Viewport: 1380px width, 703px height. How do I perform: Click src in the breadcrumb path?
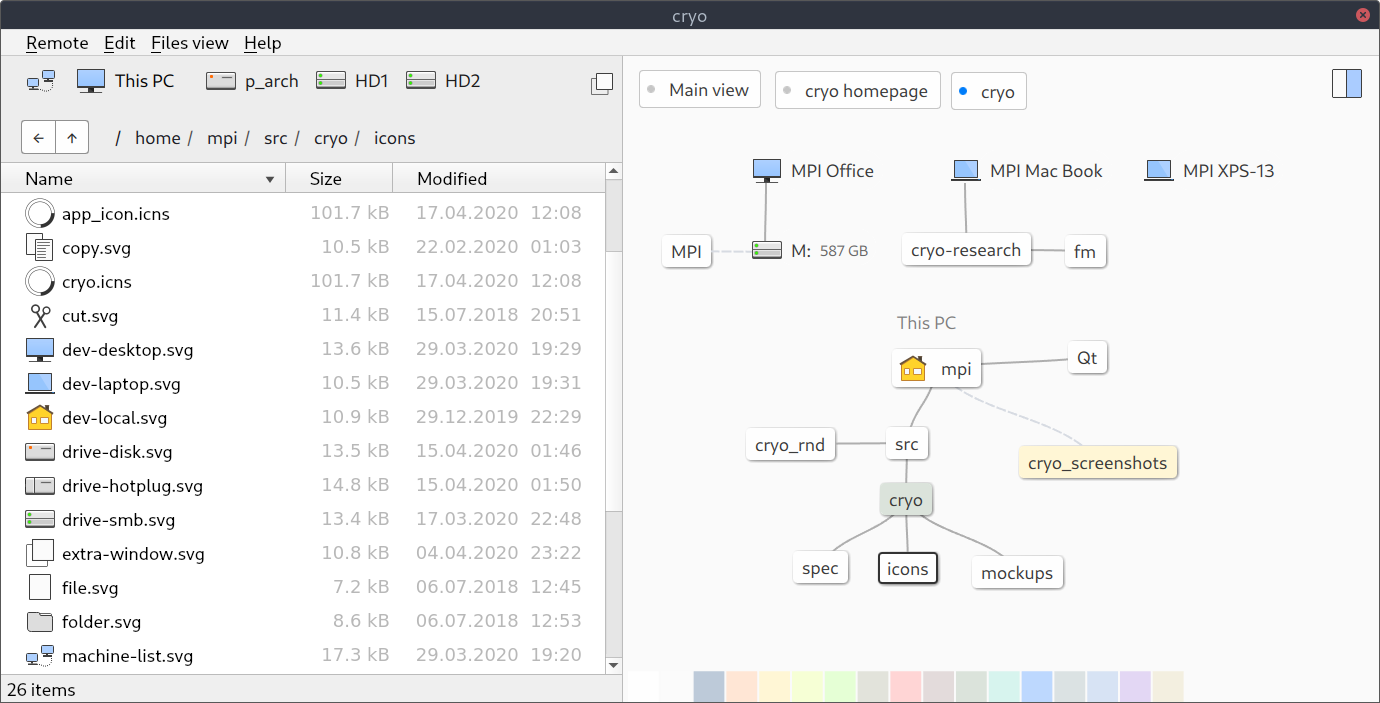[x=275, y=138]
